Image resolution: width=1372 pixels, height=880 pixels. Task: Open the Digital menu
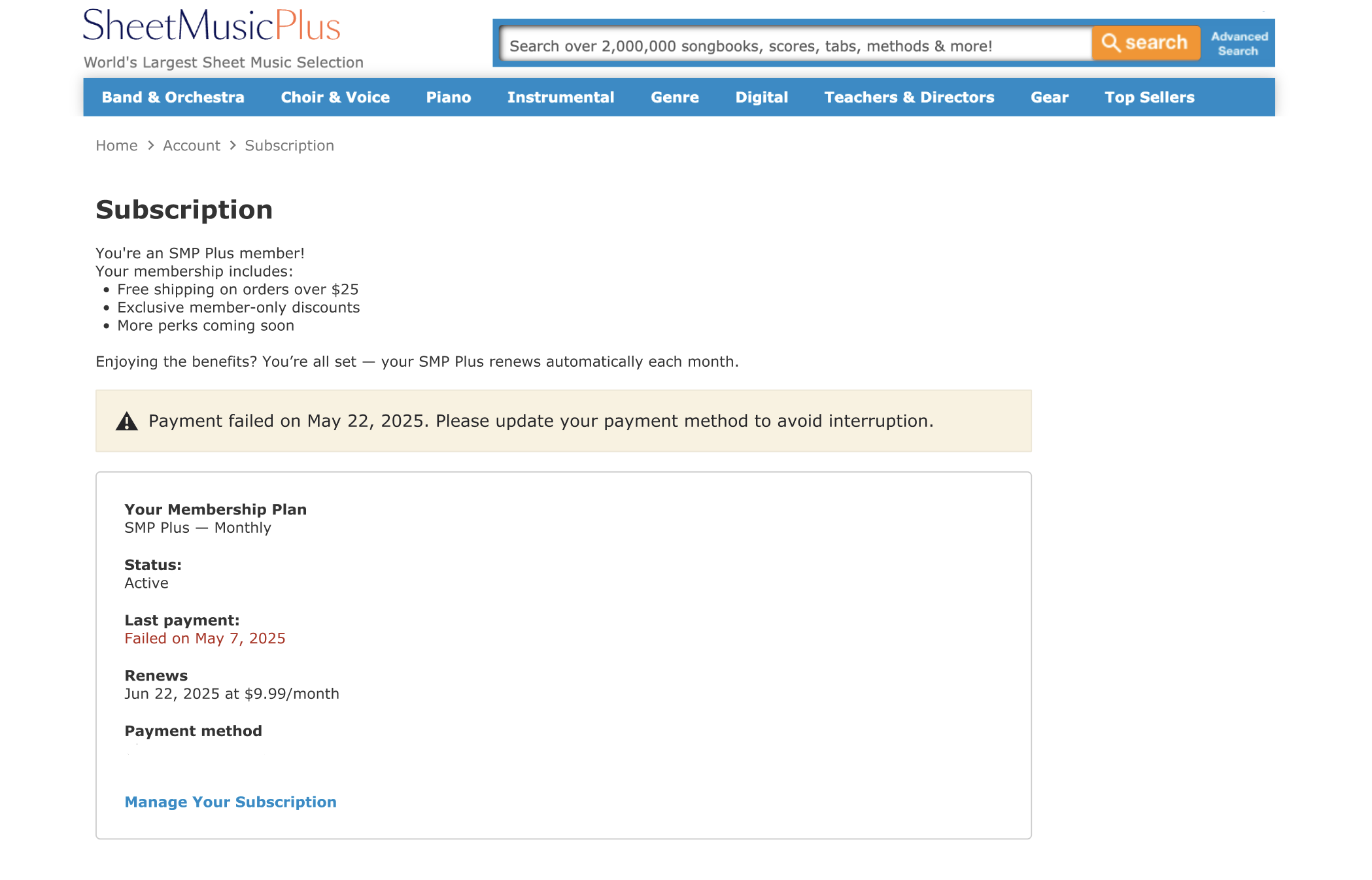pos(761,97)
